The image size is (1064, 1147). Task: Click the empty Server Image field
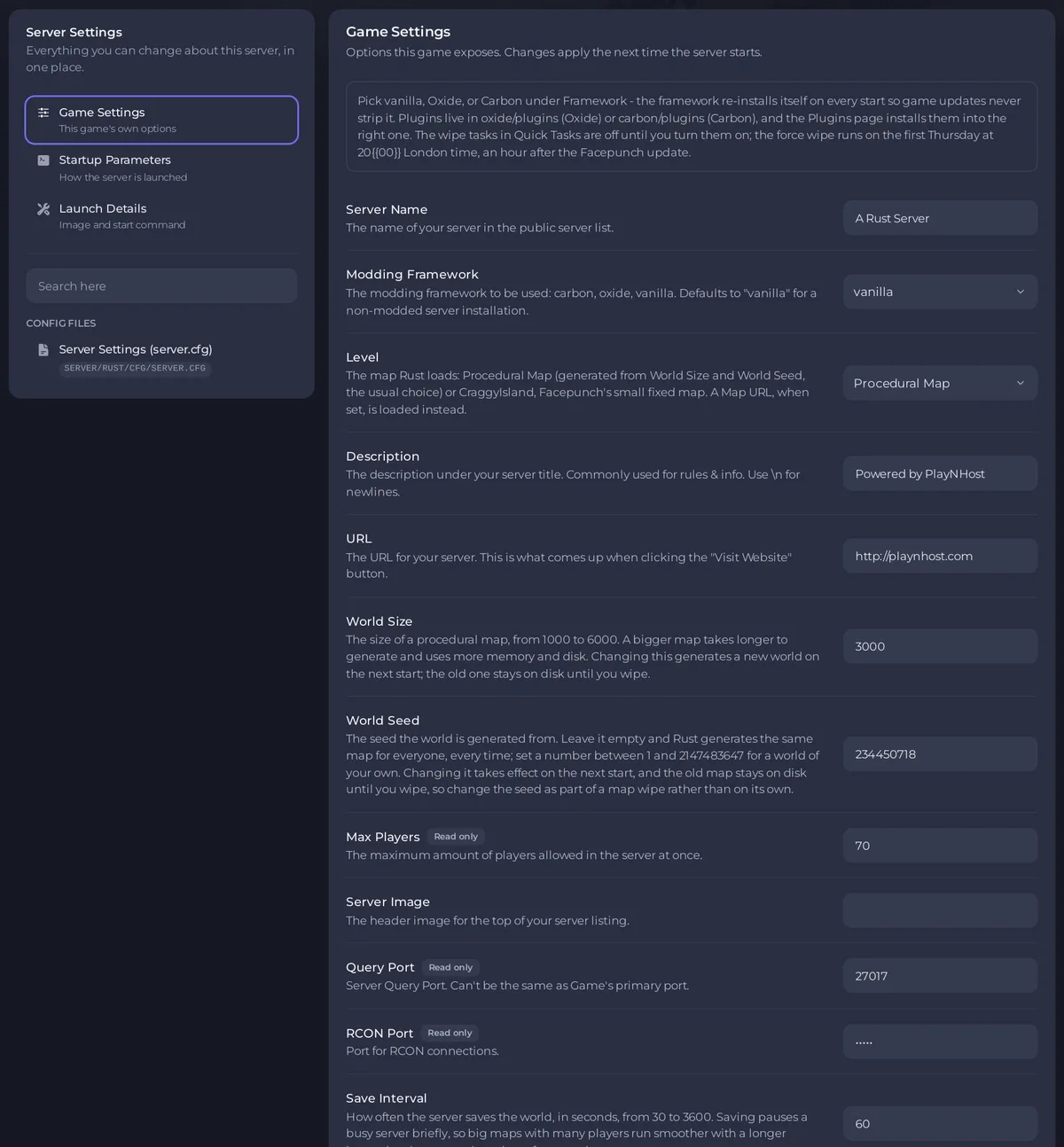point(940,910)
